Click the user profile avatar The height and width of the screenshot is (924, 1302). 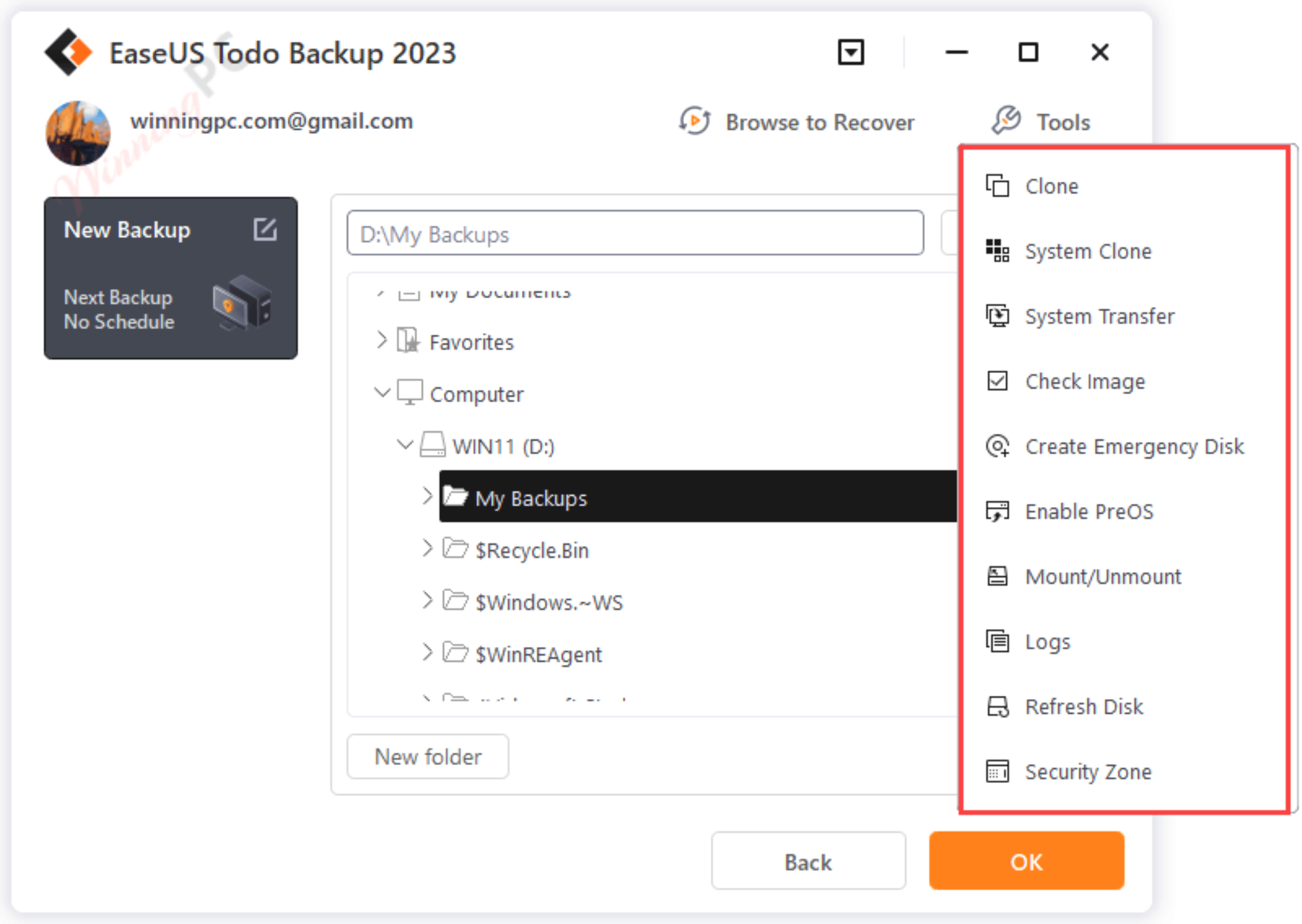pyautogui.click(x=78, y=133)
